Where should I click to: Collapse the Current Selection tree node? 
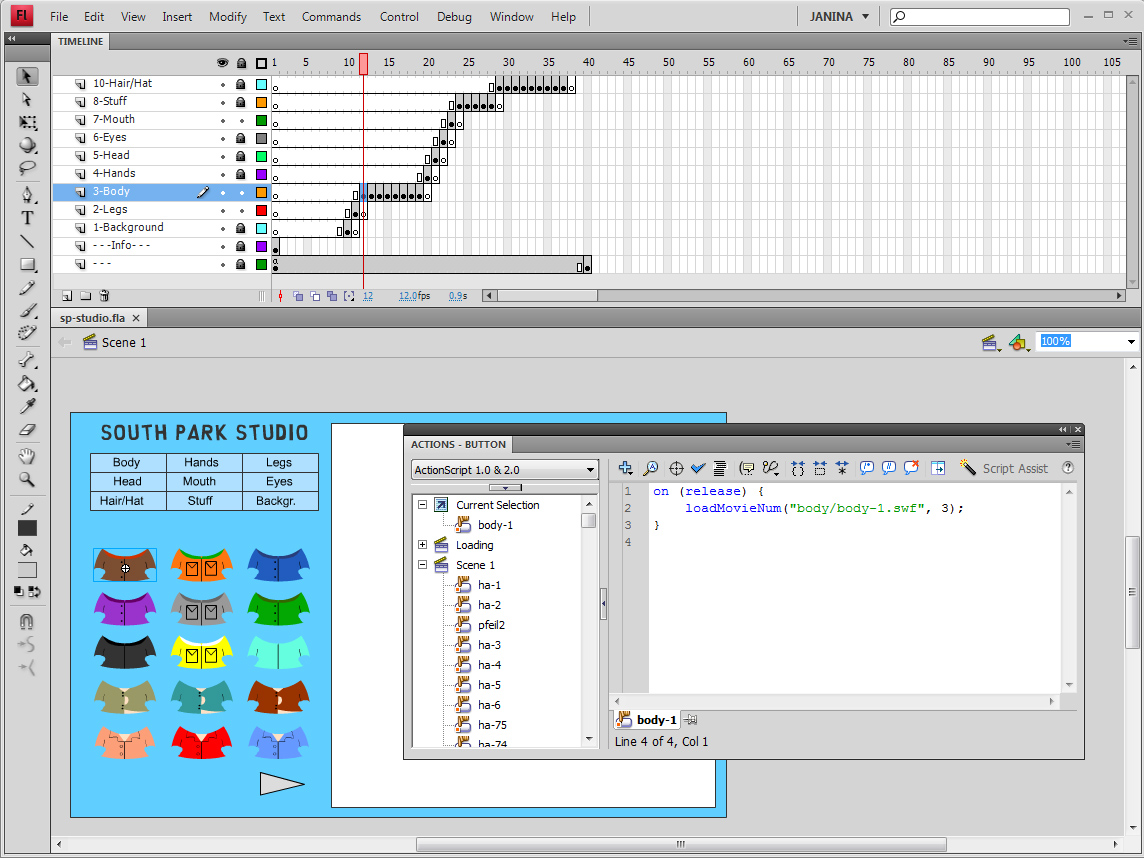(x=422, y=504)
